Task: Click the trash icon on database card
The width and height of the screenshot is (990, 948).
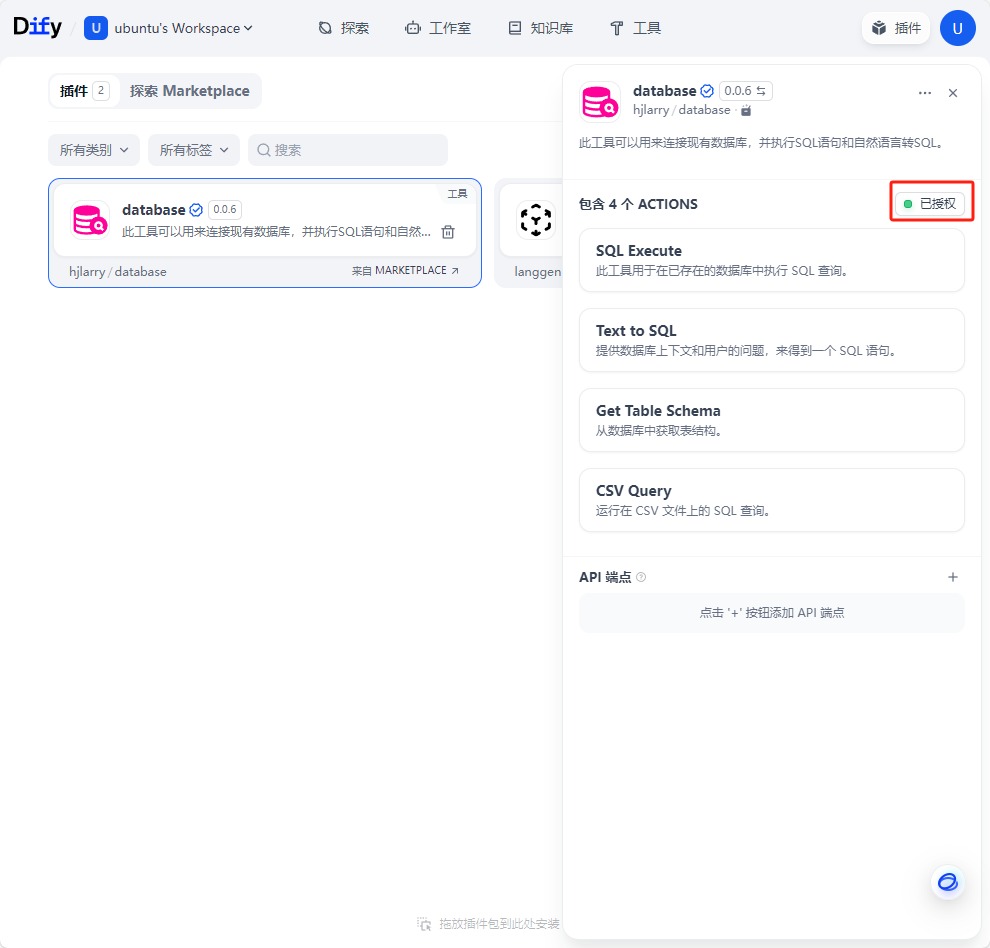Action: (448, 232)
